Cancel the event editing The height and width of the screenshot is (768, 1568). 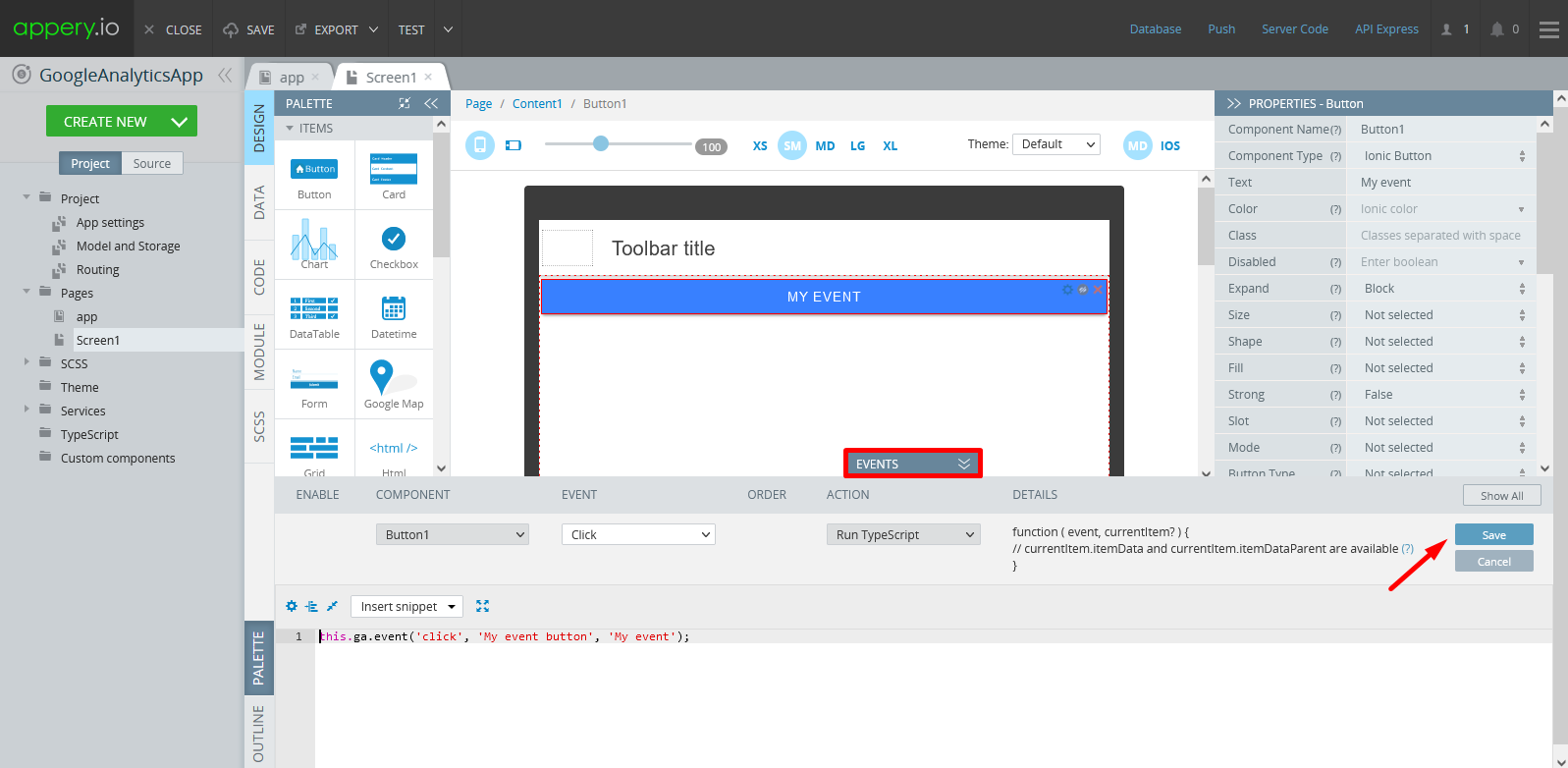[x=1493, y=561]
